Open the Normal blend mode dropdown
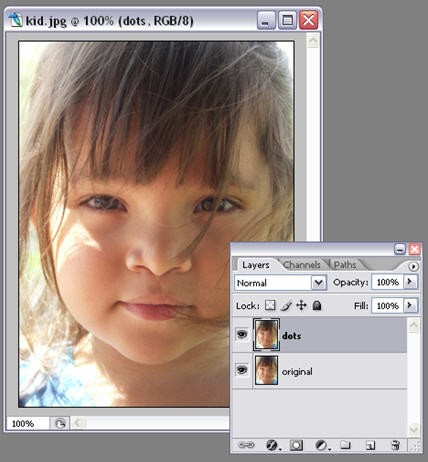Image resolution: width=428 pixels, height=462 pixels. (x=280, y=283)
